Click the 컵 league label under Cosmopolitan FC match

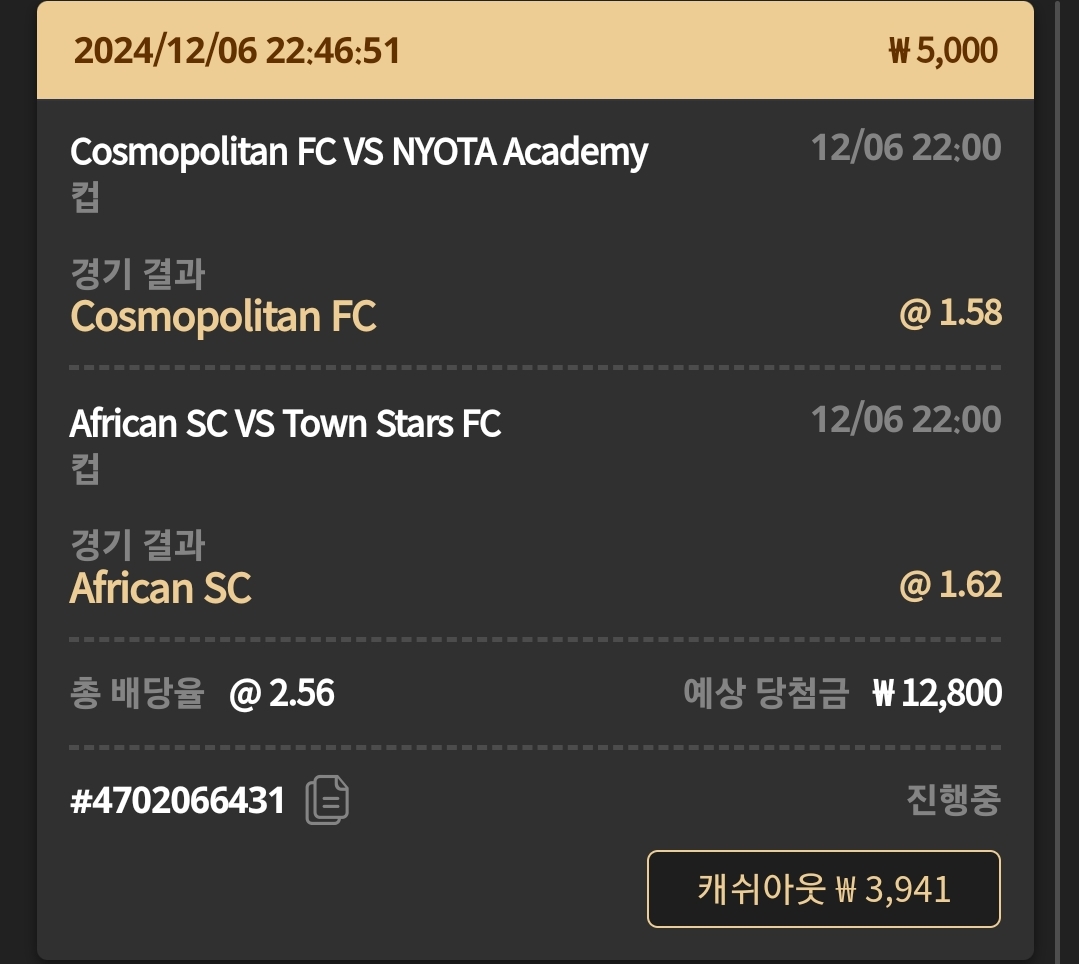click(85, 195)
